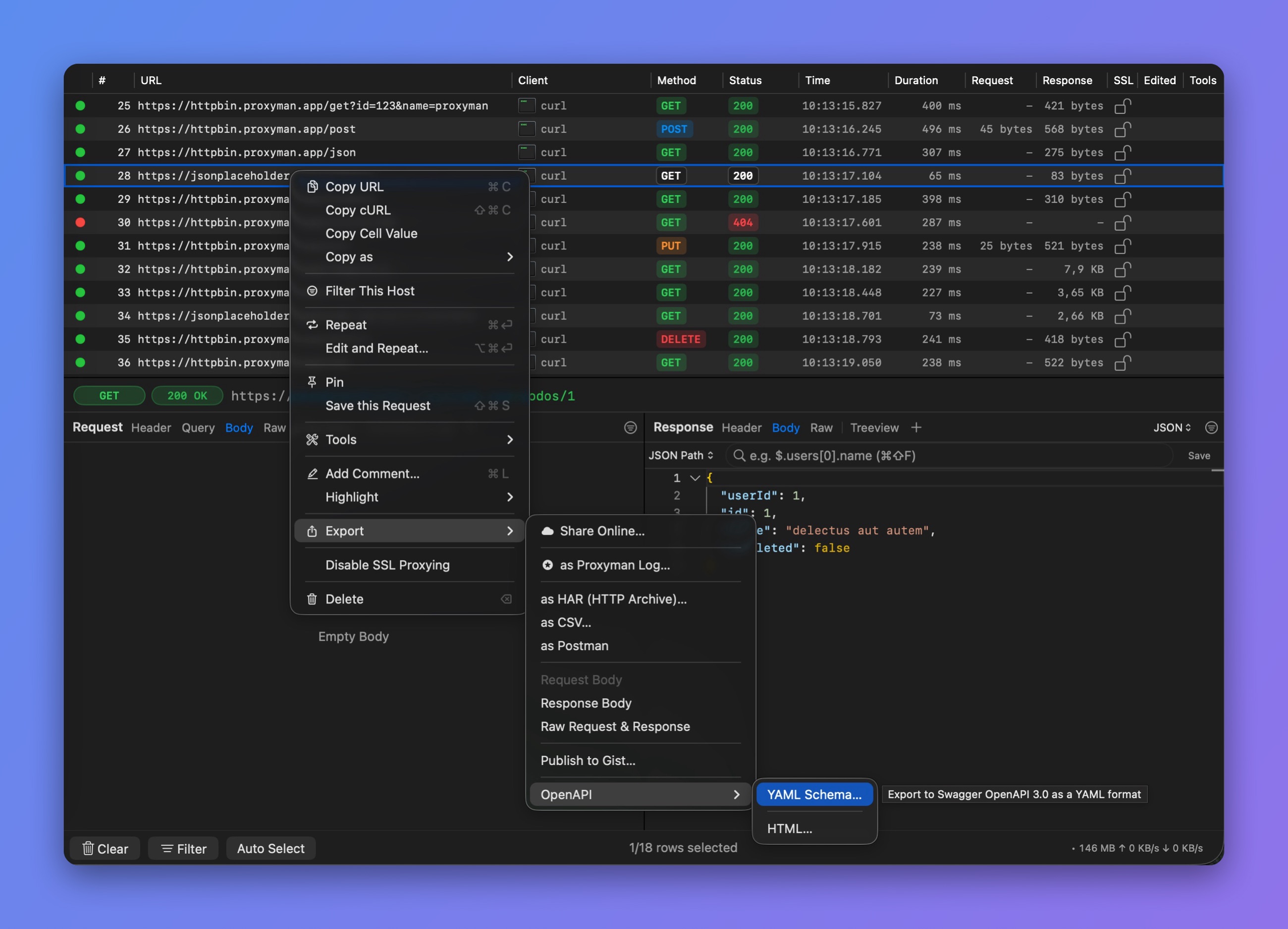Collapse the JSON object at line 1
Image resolution: width=1288 pixels, height=929 pixels.
[695, 477]
